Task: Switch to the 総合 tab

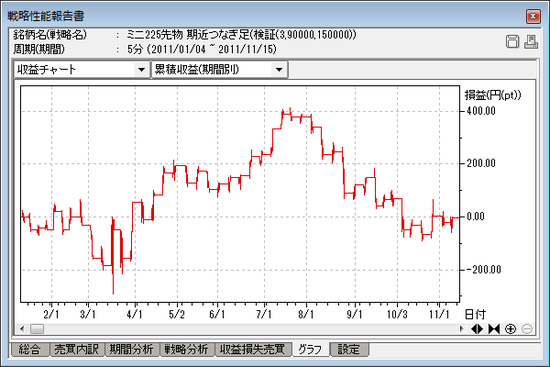Action: click(29, 349)
